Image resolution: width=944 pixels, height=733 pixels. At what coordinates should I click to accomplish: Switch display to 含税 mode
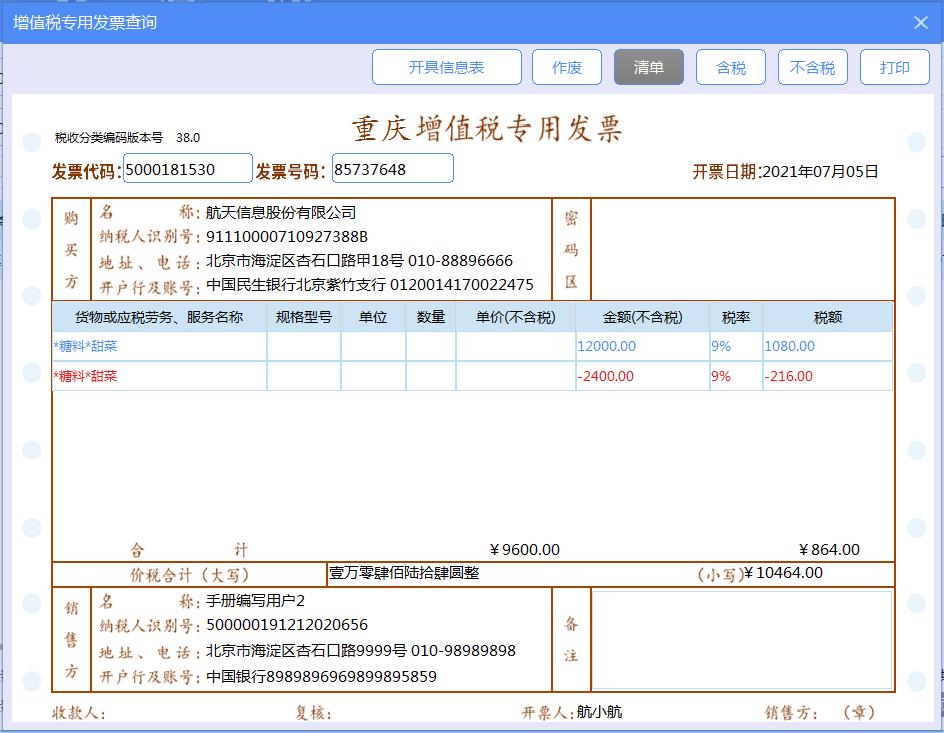pos(730,67)
